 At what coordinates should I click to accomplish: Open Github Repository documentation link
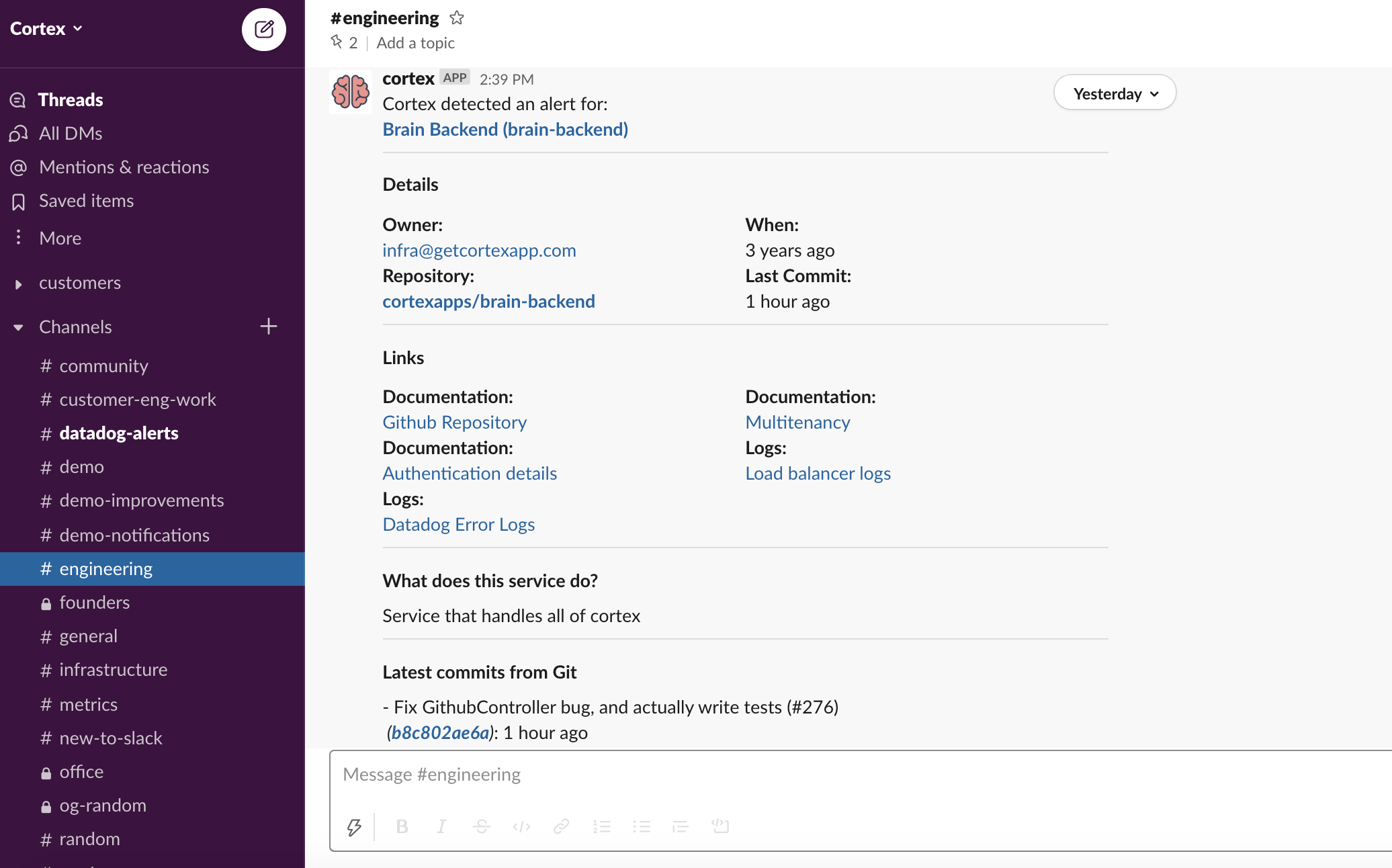pos(454,423)
